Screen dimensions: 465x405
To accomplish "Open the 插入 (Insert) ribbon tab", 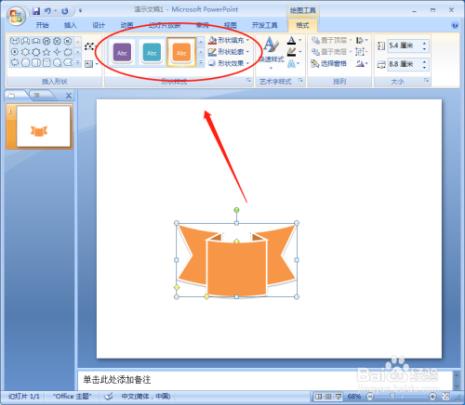I will 70,25.
